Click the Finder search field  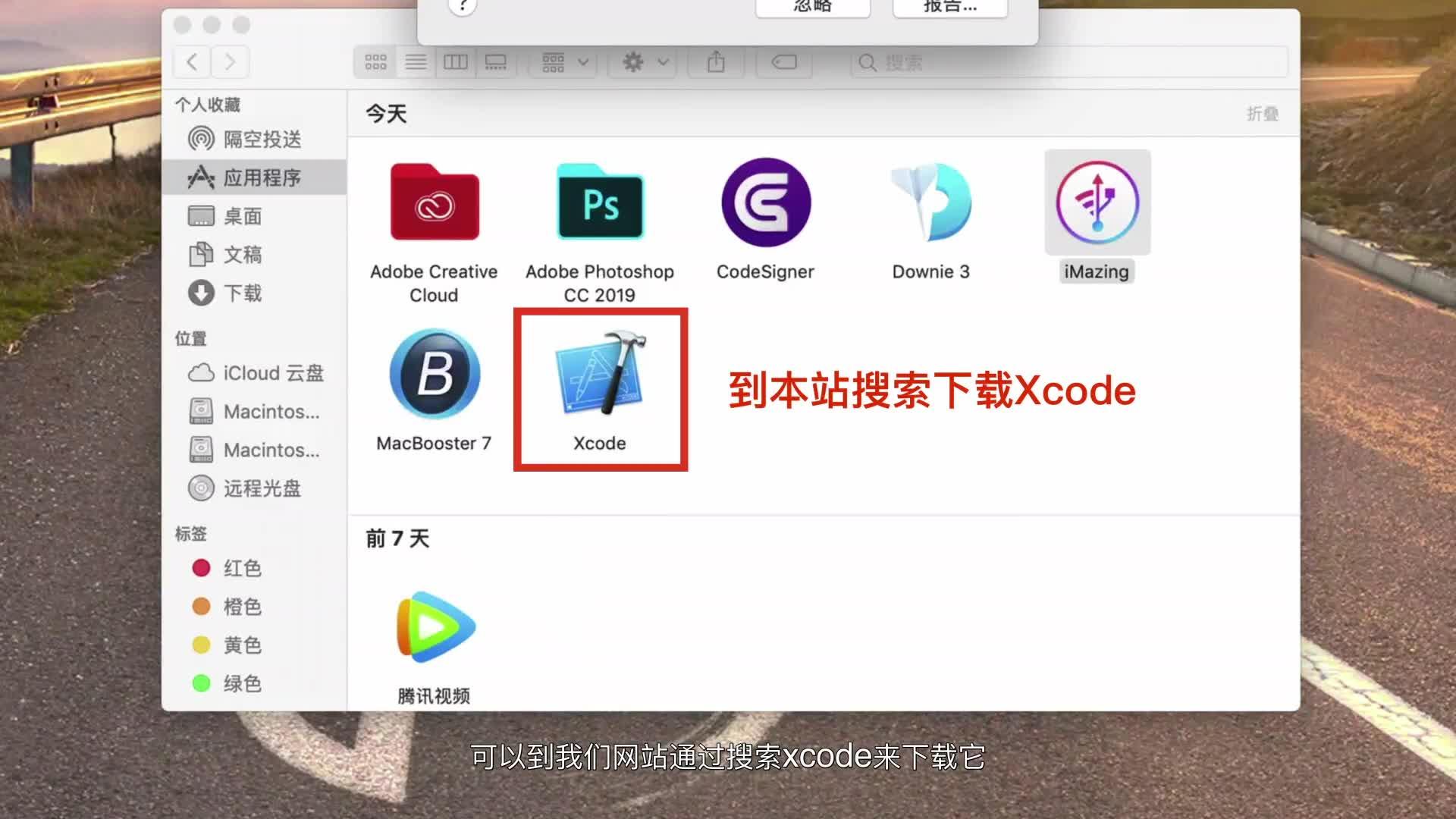pyautogui.click(x=1069, y=62)
